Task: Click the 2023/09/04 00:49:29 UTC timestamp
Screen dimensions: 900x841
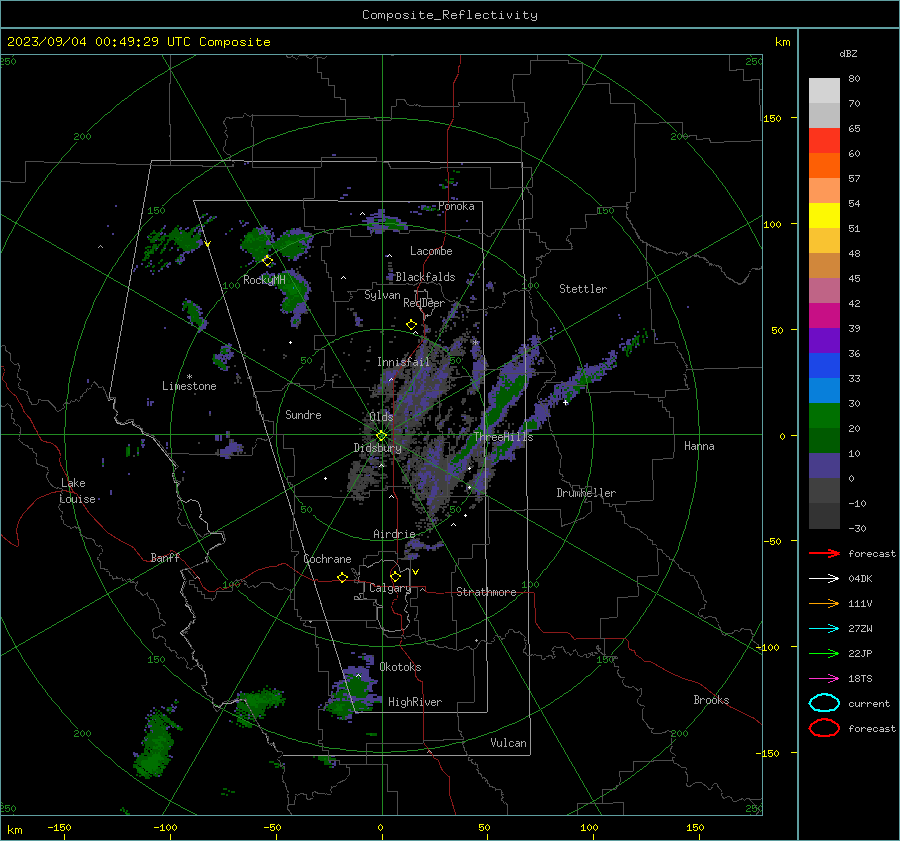Action: (95, 42)
